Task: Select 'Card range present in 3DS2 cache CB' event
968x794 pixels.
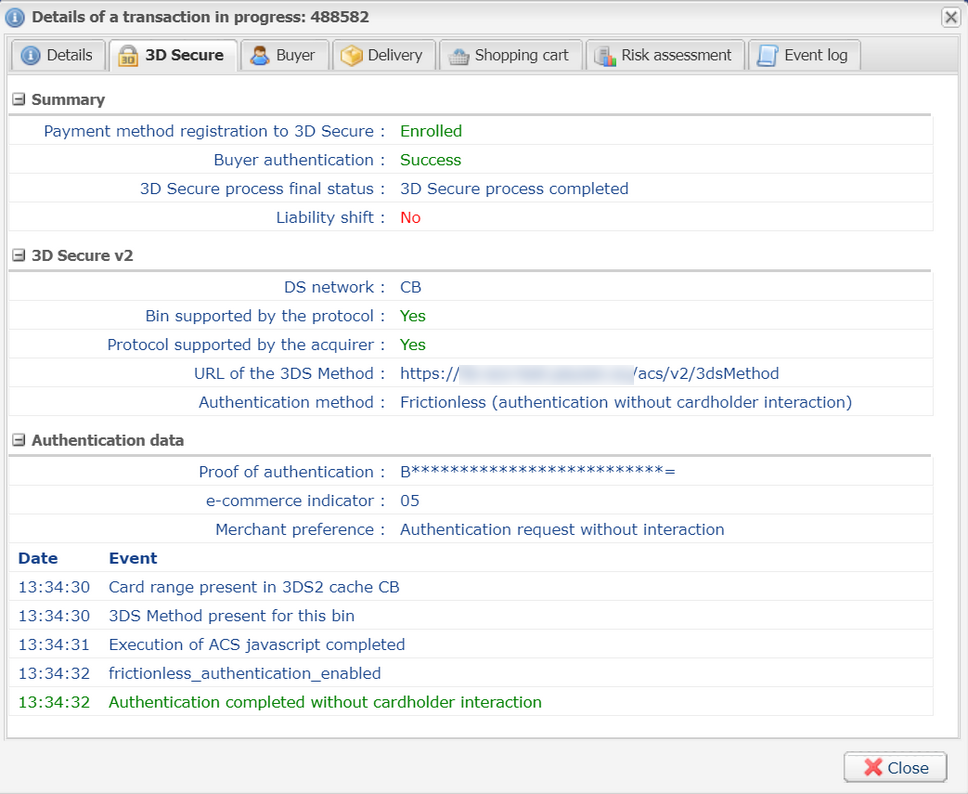Action: (254, 587)
